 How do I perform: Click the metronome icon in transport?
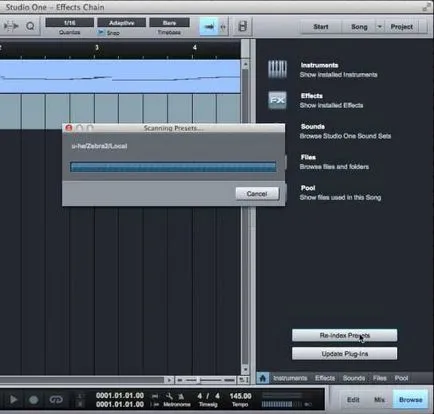[181, 396]
